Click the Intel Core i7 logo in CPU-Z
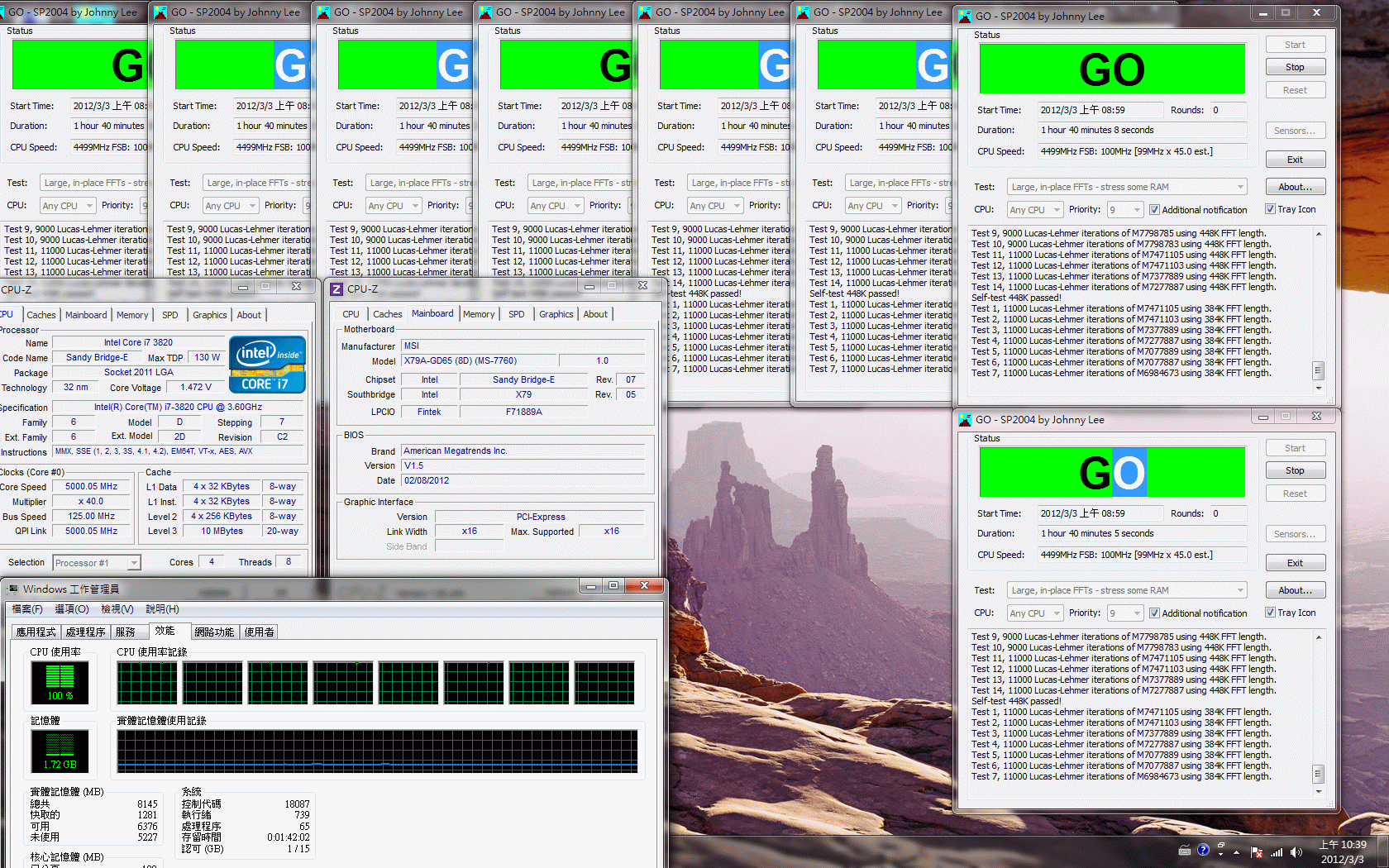 coord(267,364)
